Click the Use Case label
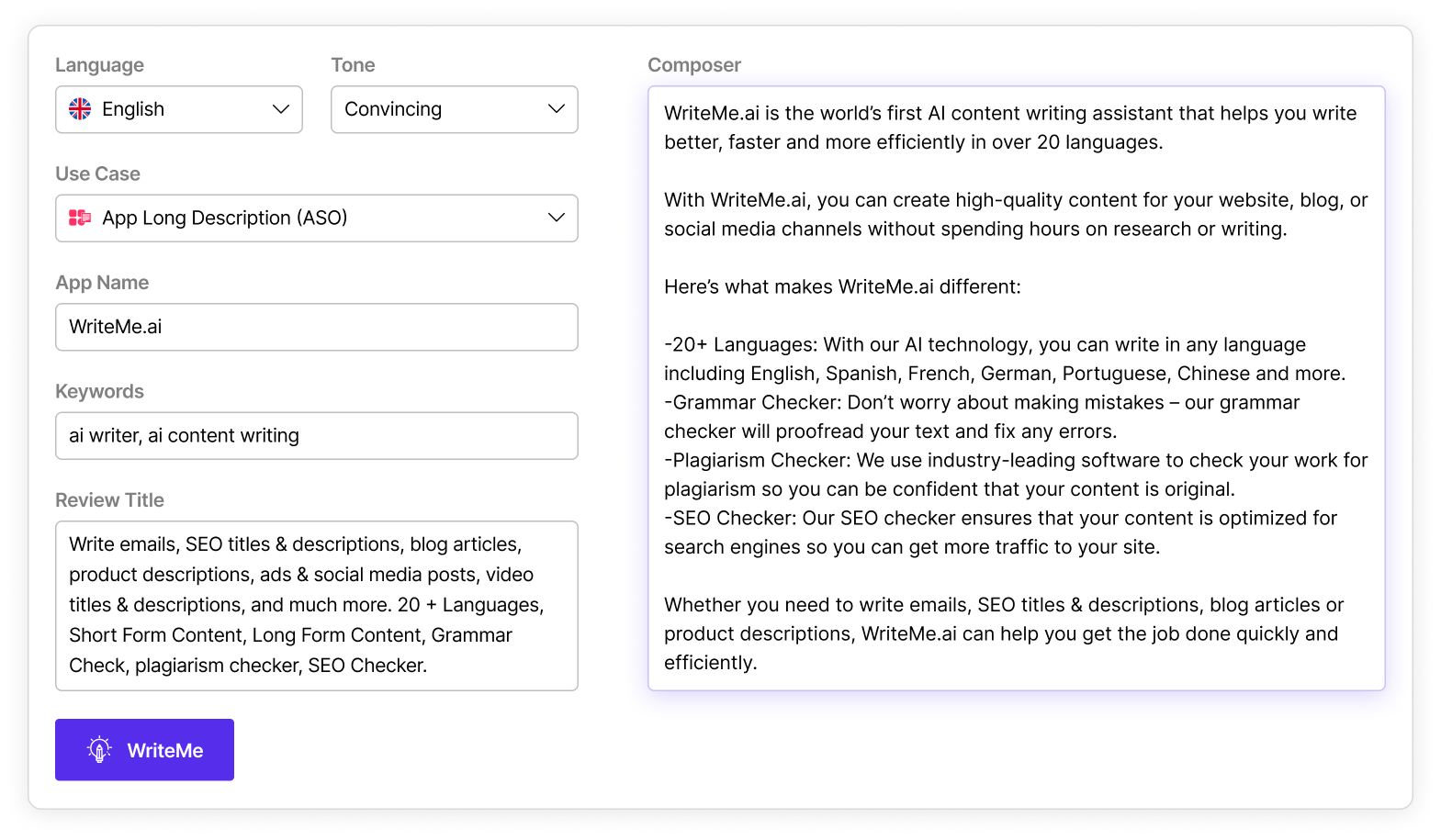The height and width of the screenshot is (840, 1441). pos(97,174)
